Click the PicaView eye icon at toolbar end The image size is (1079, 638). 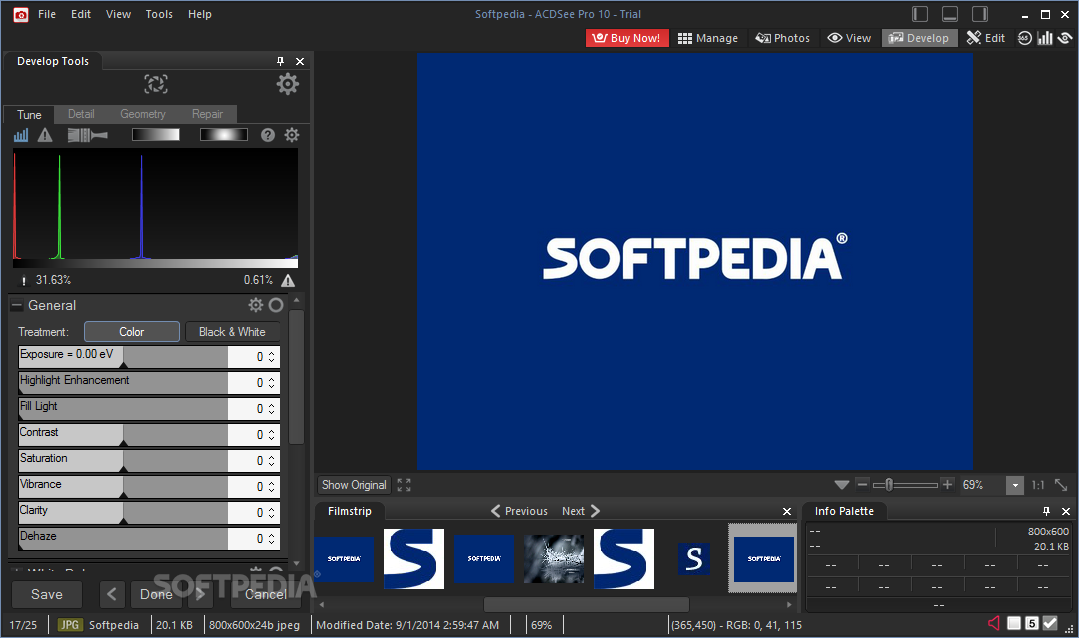pos(1065,38)
